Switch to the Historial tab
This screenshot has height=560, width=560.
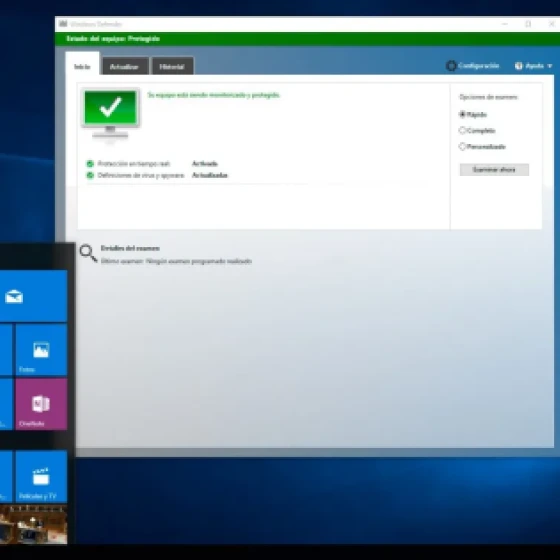pos(172,66)
